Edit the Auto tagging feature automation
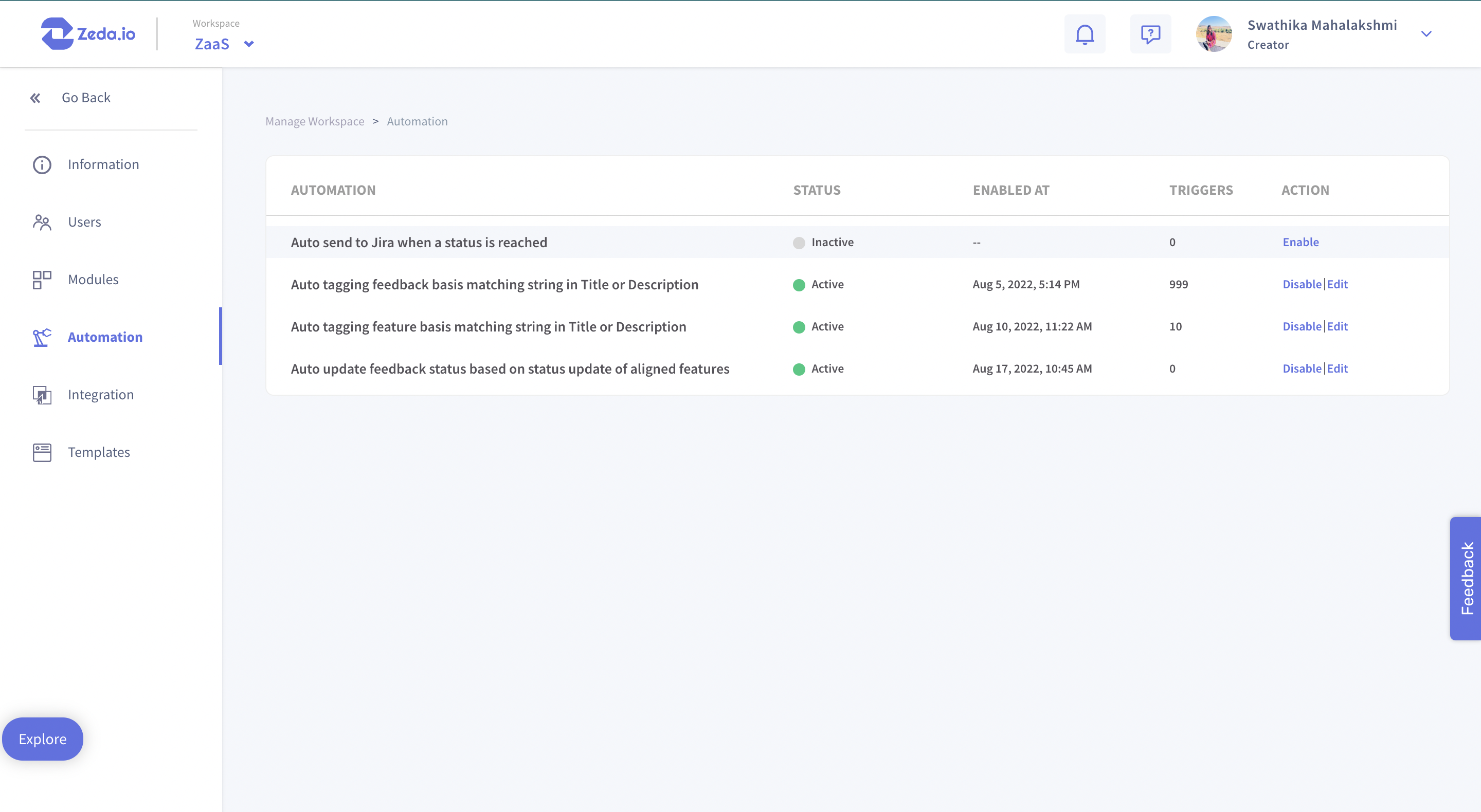1481x812 pixels. [x=1337, y=326]
